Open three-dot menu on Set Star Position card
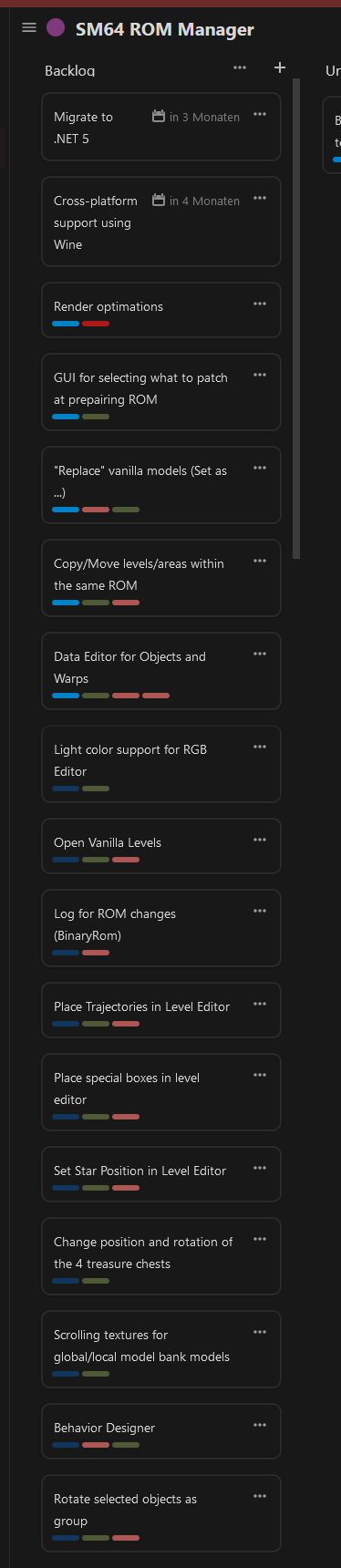This screenshot has height=1568, width=341. coord(260,1169)
